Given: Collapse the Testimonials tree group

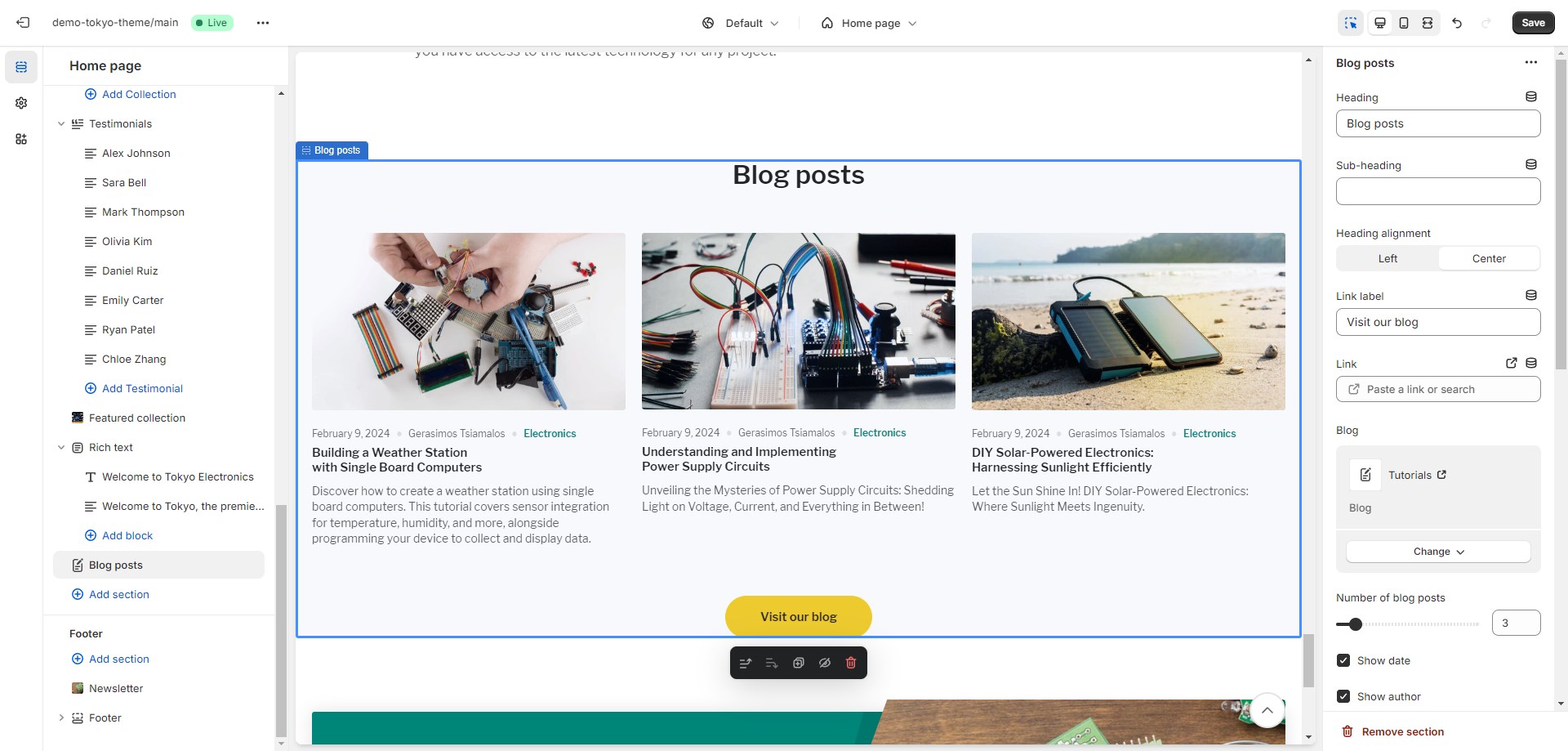Looking at the screenshot, I should [x=61, y=124].
